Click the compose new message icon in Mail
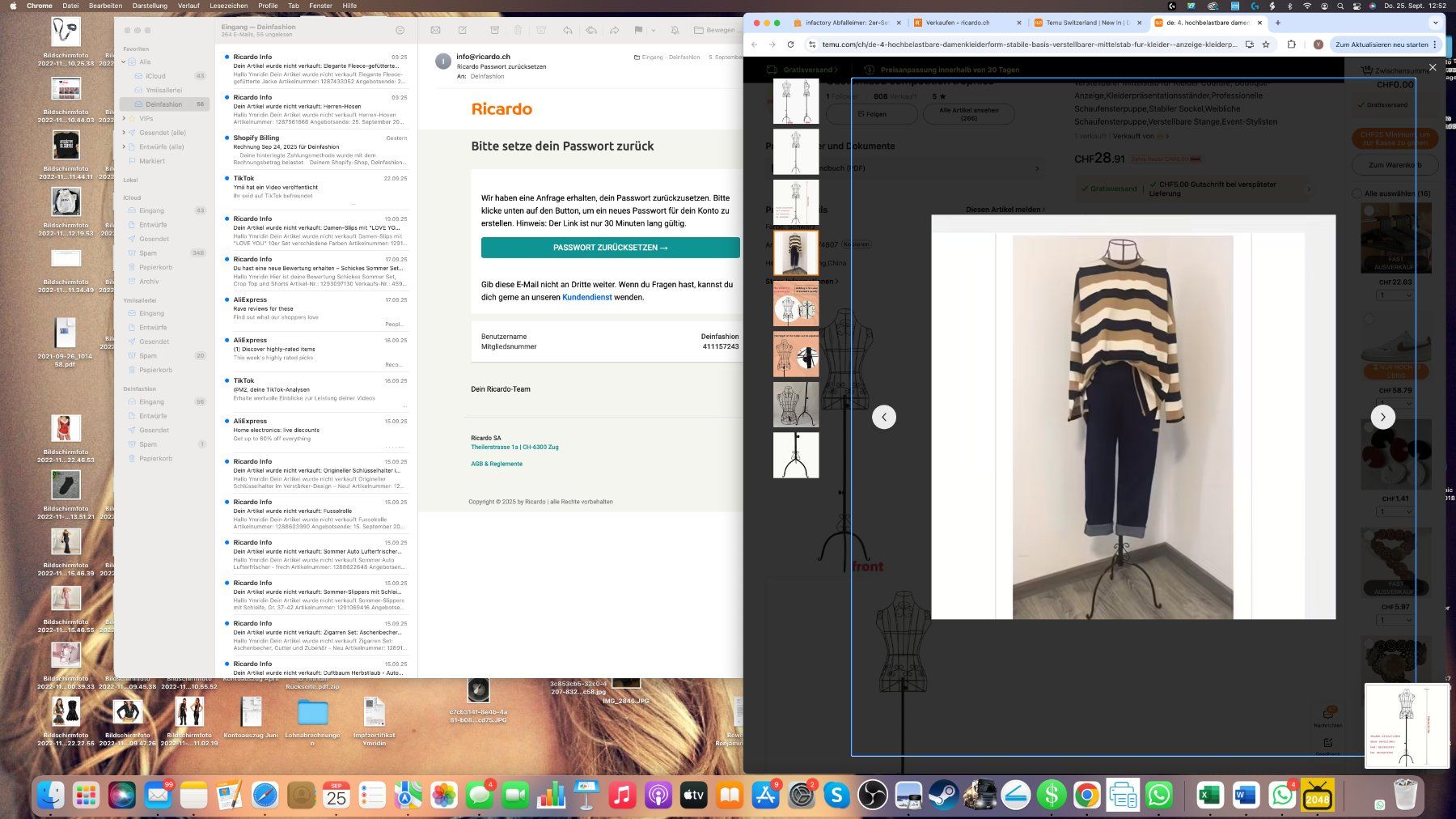 pyautogui.click(x=463, y=30)
